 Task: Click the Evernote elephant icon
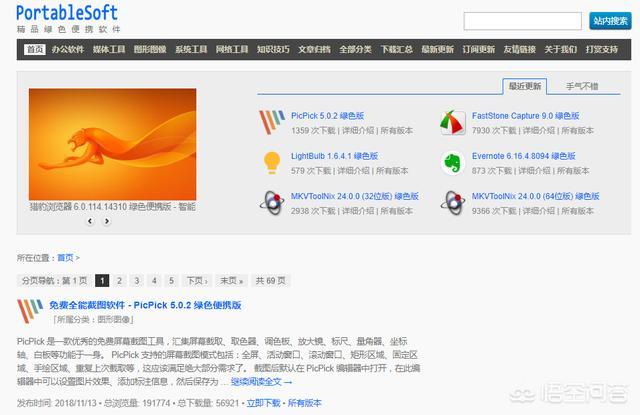[x=452, y=162]
